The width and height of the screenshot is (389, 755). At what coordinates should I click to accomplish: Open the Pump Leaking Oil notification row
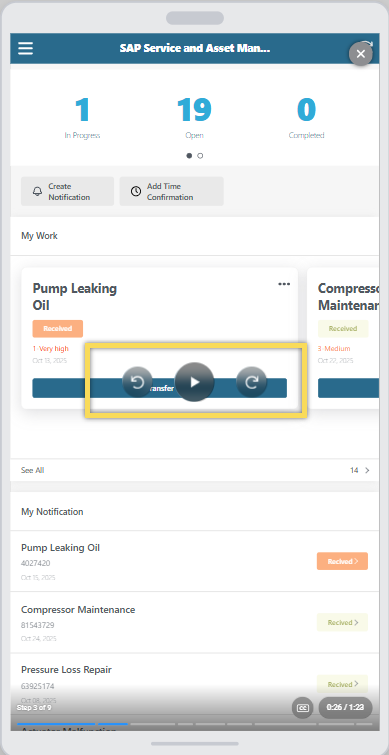pos(194,561)
